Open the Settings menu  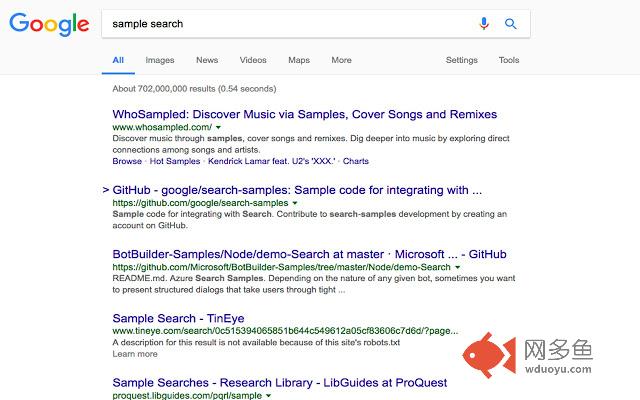point(462,60)
